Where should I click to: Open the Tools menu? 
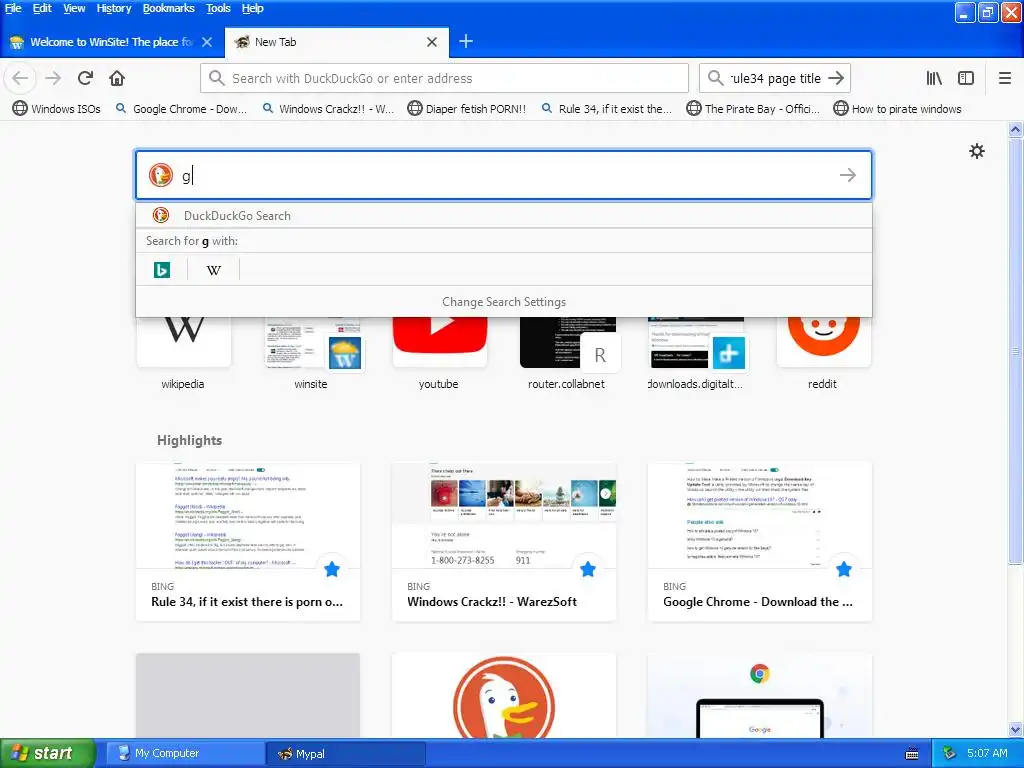218,8
